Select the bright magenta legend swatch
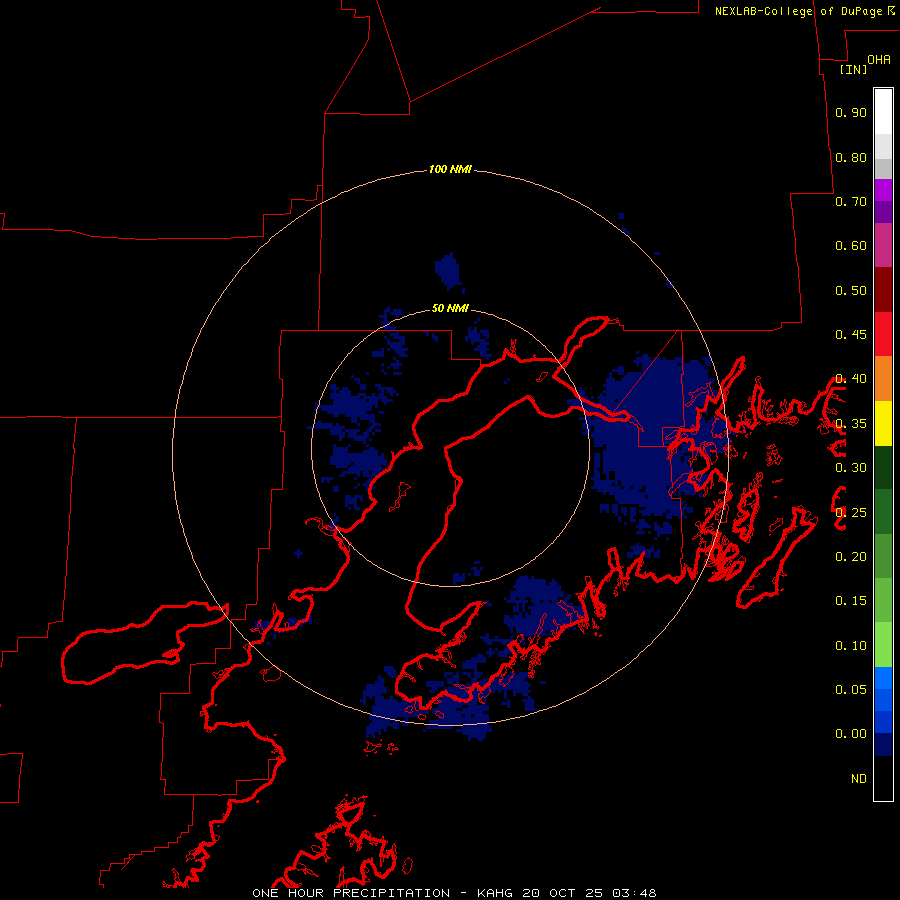Image resolution: width=900 pixels, height=900 pixels. pos(883,190)
